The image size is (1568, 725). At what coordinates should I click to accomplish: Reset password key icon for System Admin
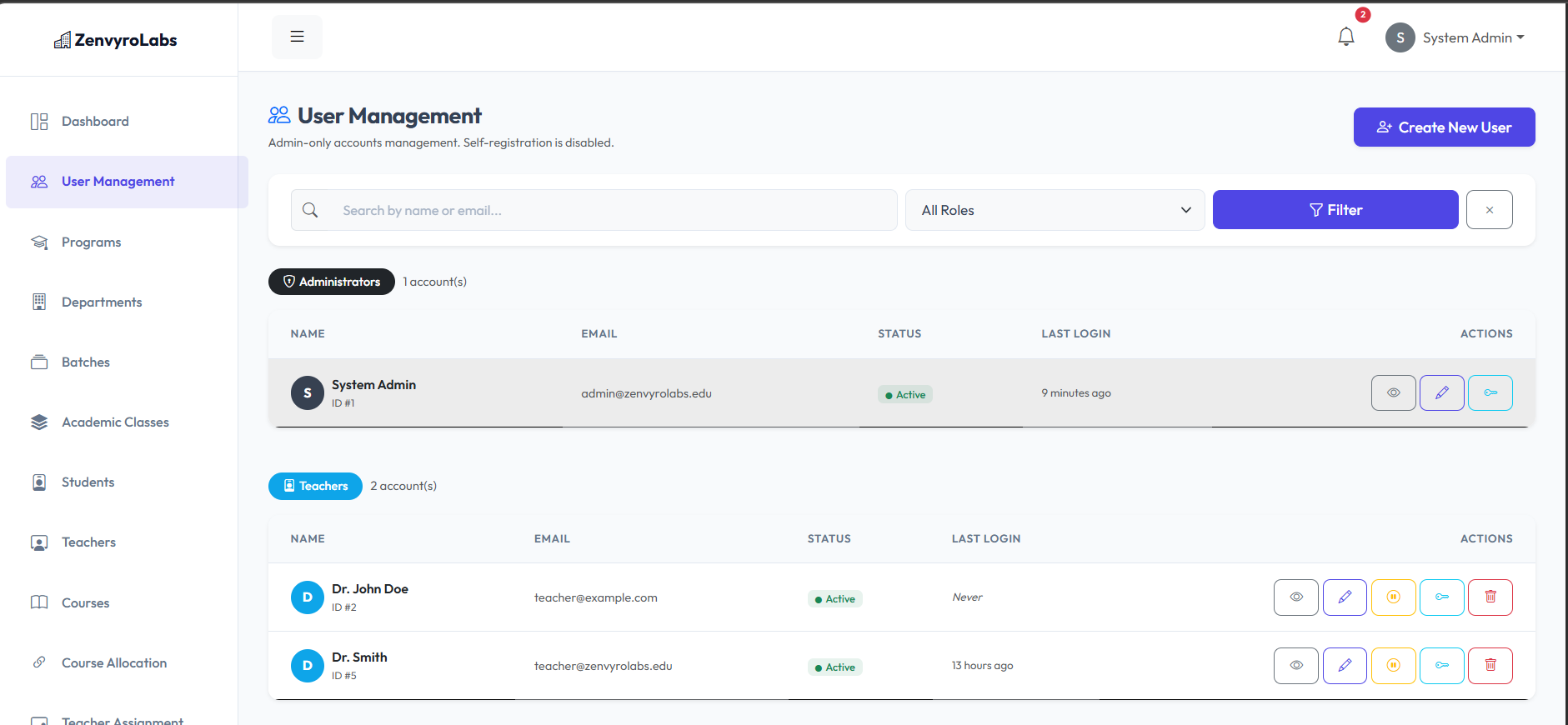[1490, 393]
